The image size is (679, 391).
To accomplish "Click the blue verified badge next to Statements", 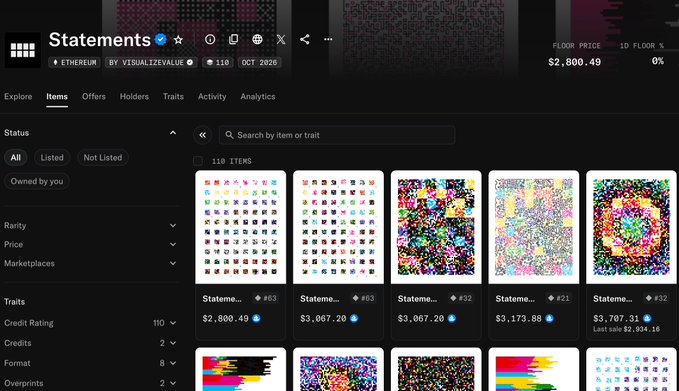I will coord(161,39).
